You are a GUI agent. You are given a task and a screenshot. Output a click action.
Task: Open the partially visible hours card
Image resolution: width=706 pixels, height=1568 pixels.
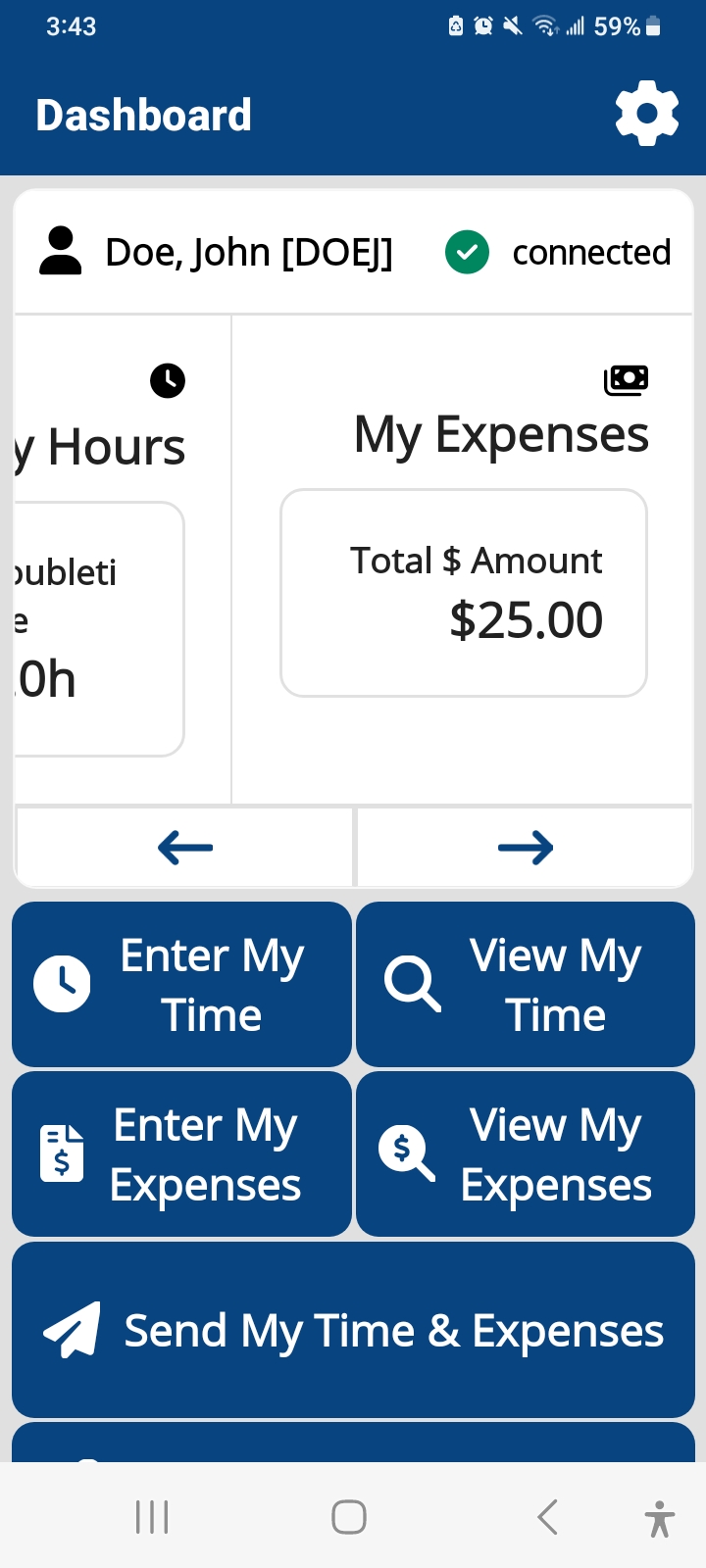99,629
